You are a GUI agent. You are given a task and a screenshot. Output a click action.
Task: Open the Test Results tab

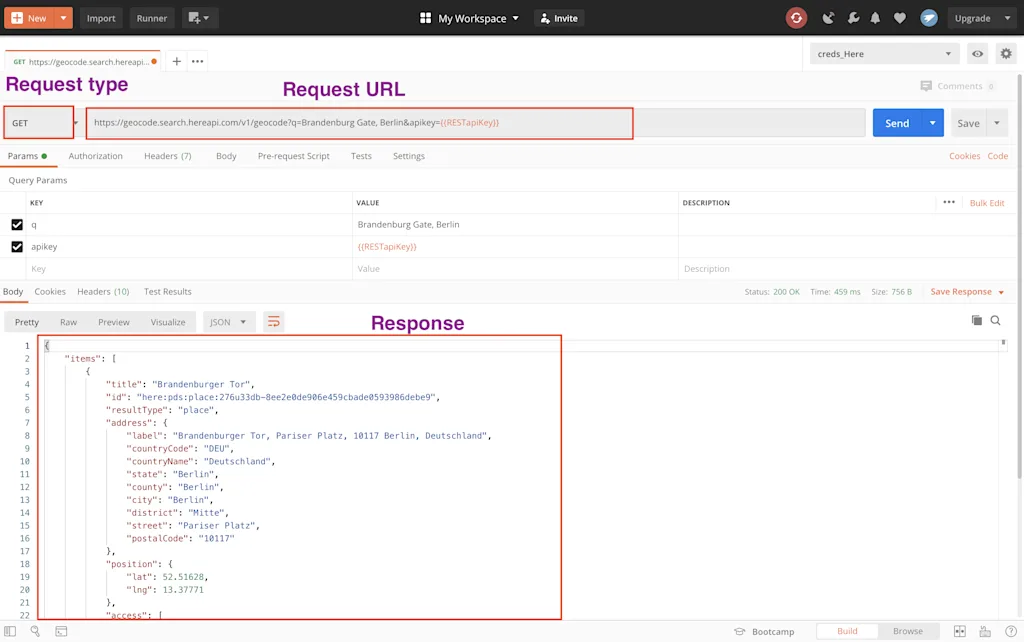pos(168,292)
